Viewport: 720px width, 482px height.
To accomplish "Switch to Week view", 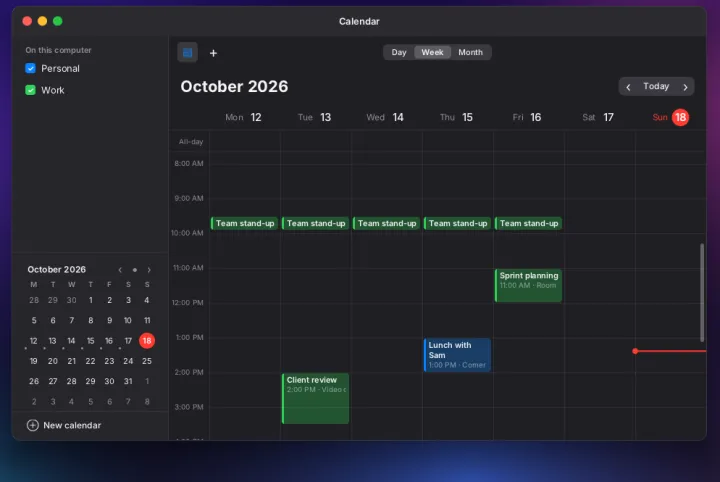I will pyautogui.click(x=432, y=52).
